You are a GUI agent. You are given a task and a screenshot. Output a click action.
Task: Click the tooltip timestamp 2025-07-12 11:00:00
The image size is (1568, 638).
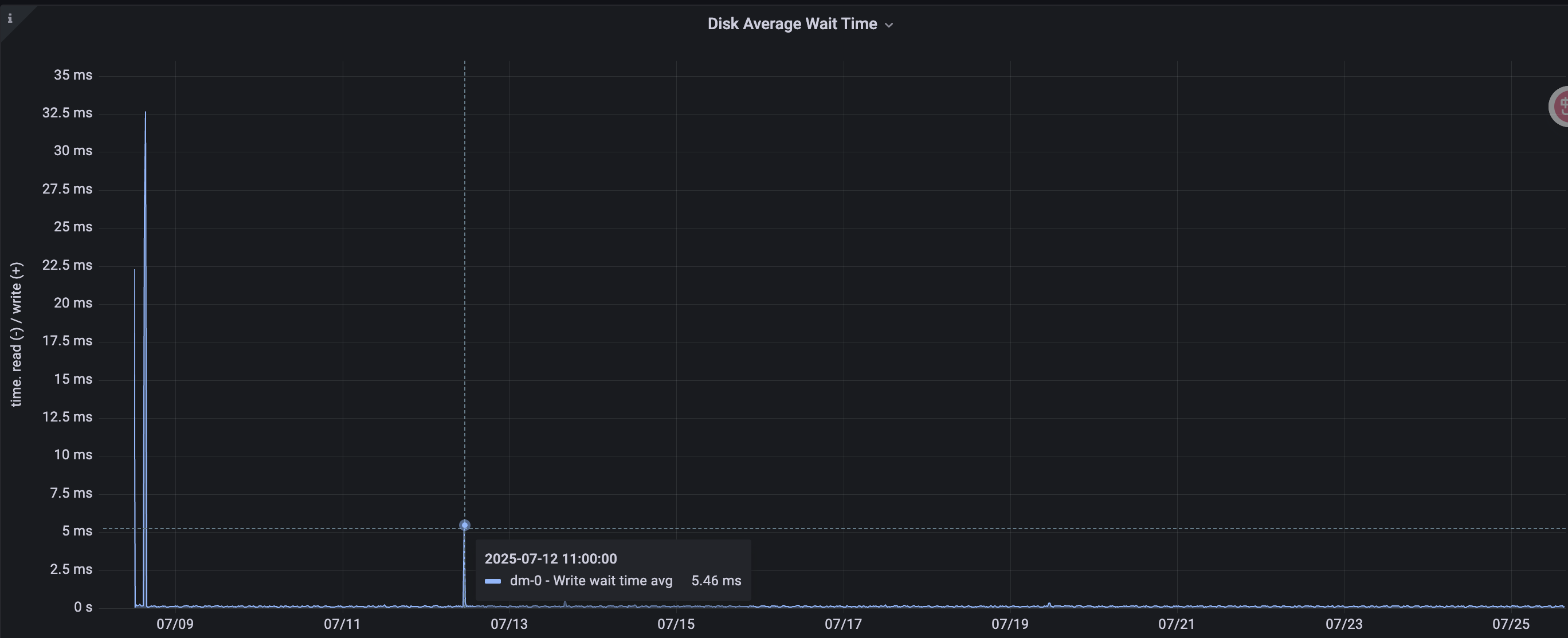(550, 558)
